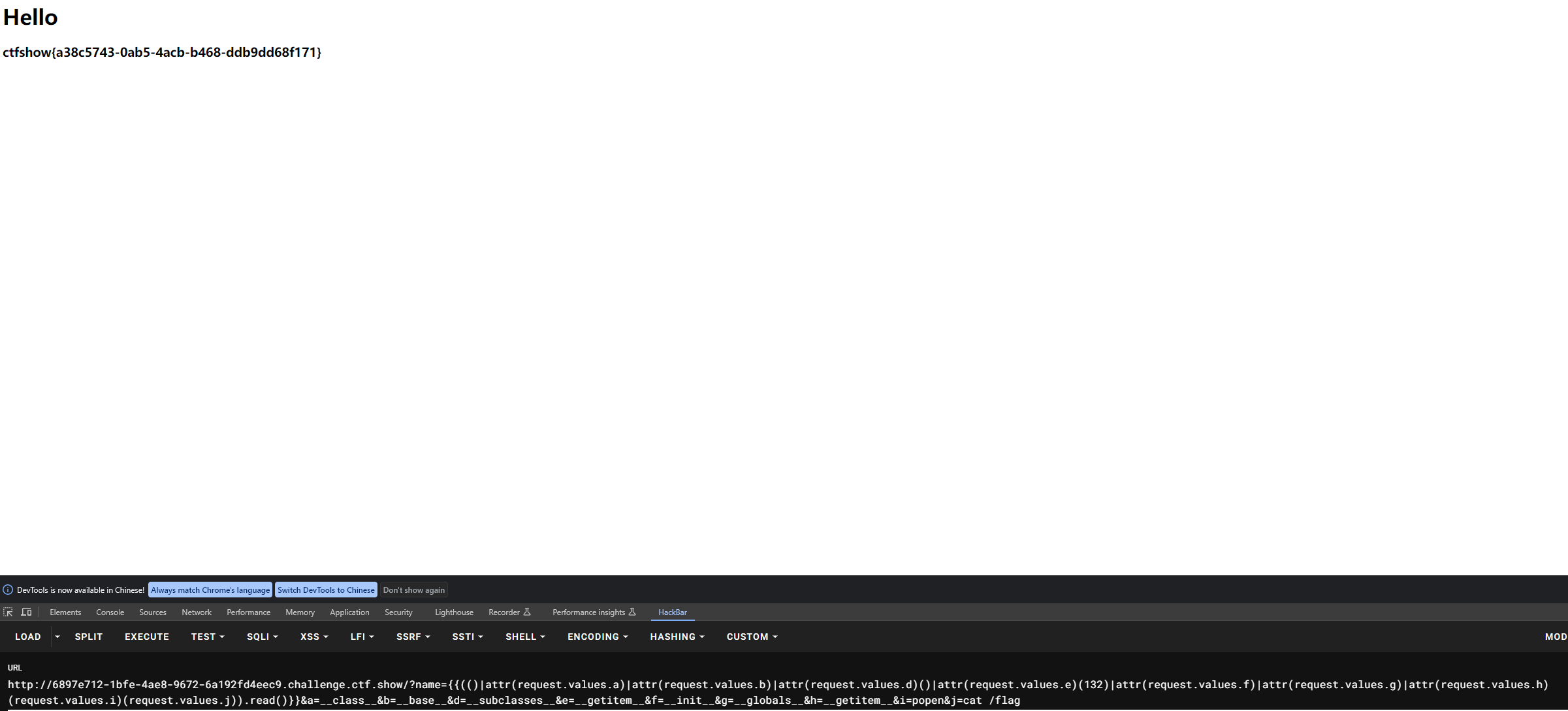Click inside the HackBar URL text field
Image resolution: width=1568 pixels, height=711 pixels.
click(x=777, y=692)
